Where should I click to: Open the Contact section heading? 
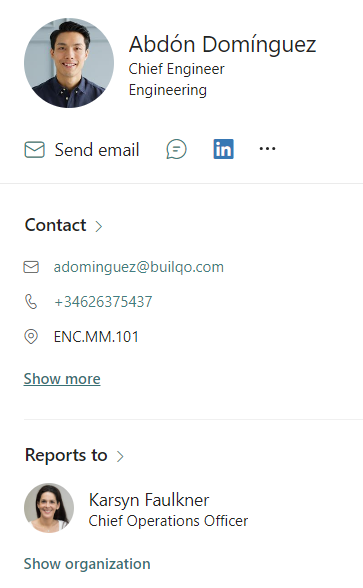(56, 225)
